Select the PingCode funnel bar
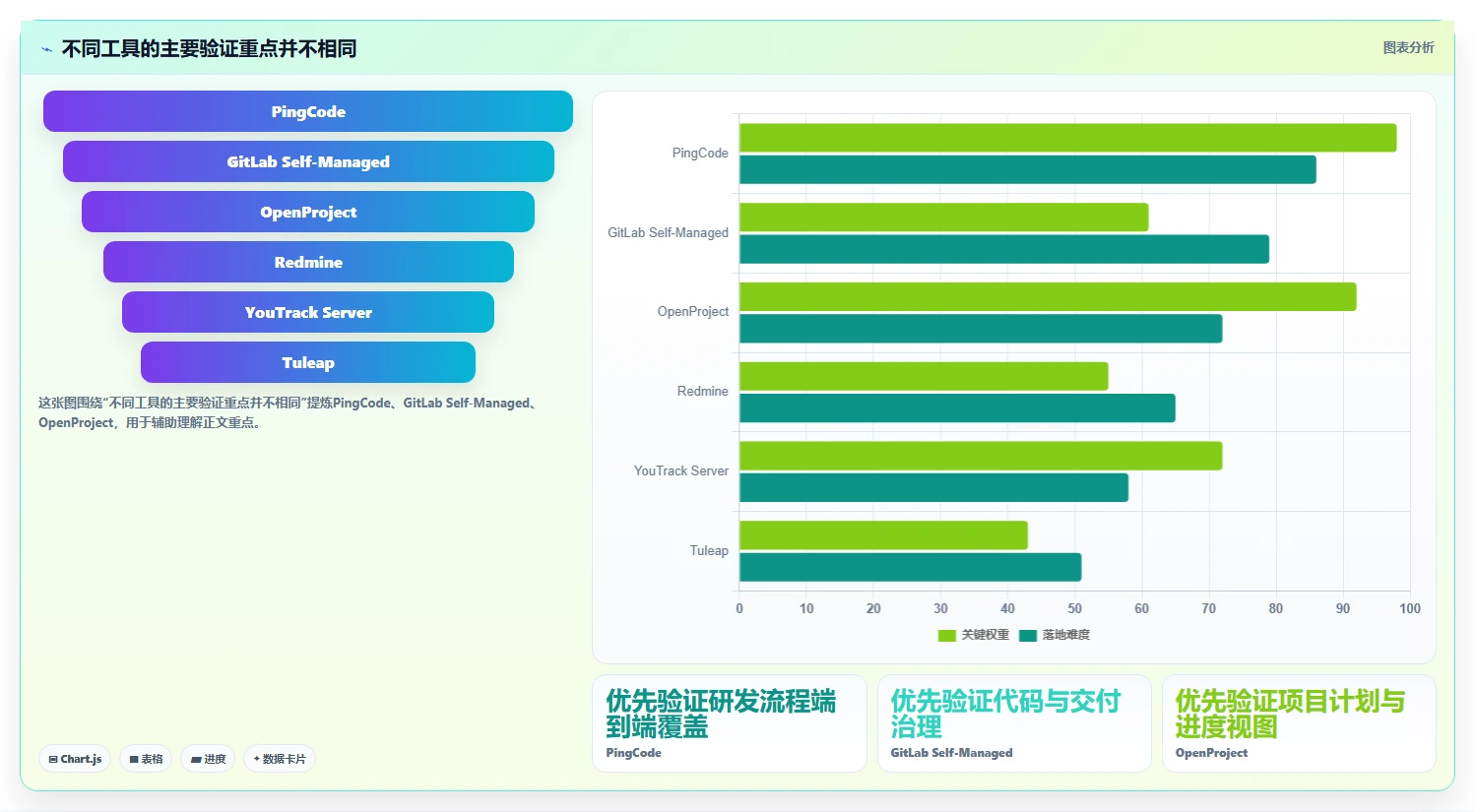This screenshot has width=1475, height=812. (x=308, y=111)
